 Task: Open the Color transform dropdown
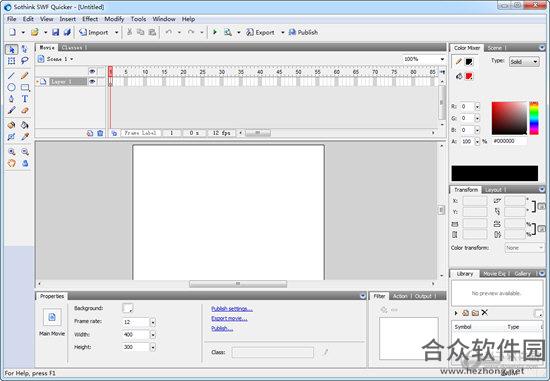[524, 248]
